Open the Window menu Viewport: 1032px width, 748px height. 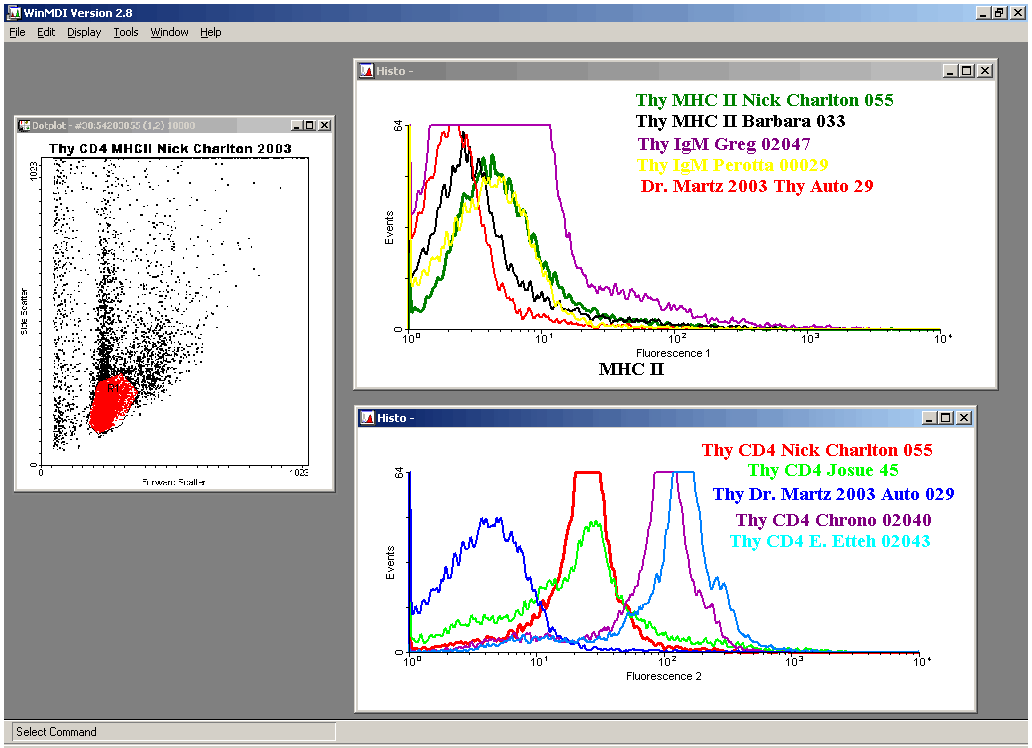tap(169, 32)
